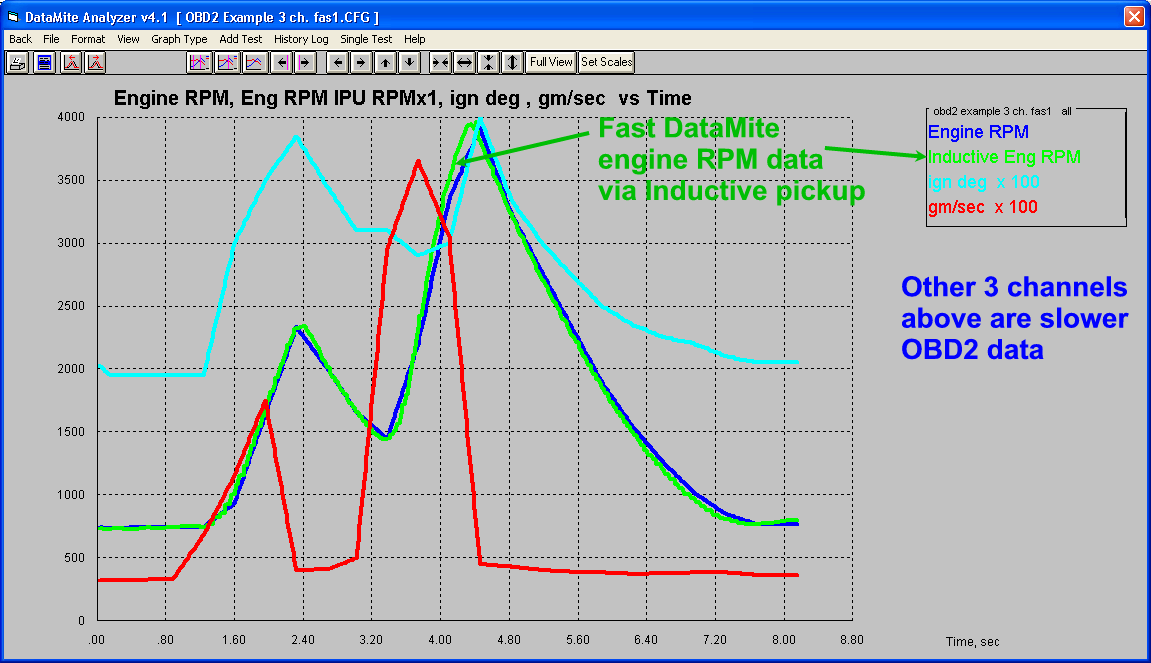The width and height of the screenshot is (1151, 663).
Task: Click the Set Scales button
Action: pos(606,62)
